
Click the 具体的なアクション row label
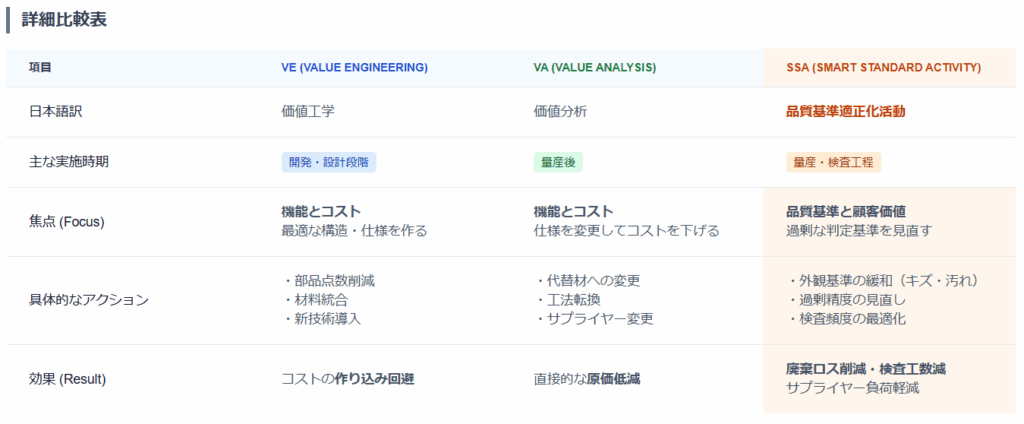click(89, 300)
